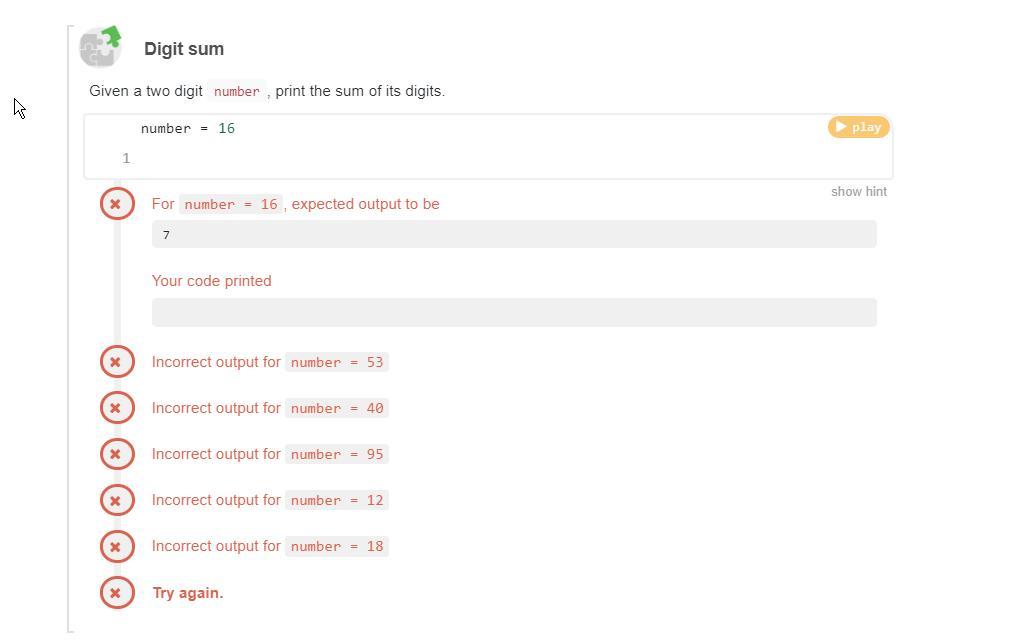Click the red X icon for number = 16

click(117, 204)
